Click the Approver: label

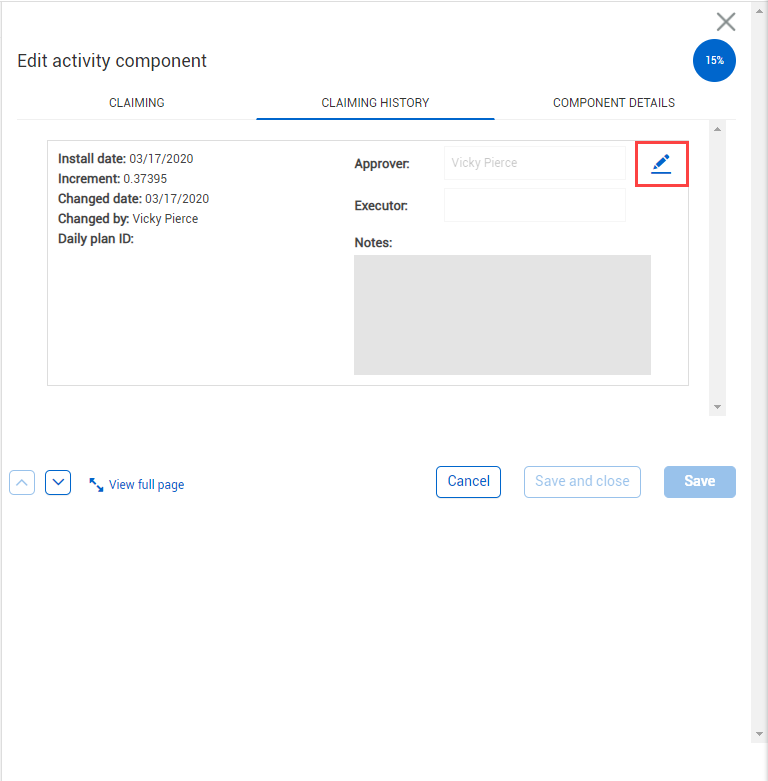pyautogui.click(x=382, y=164)
